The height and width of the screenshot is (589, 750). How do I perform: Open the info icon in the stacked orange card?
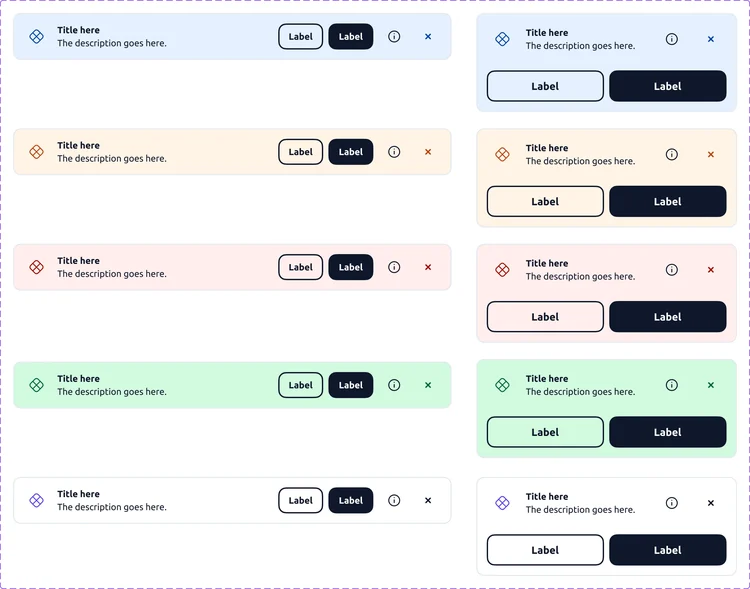(672, 154)
